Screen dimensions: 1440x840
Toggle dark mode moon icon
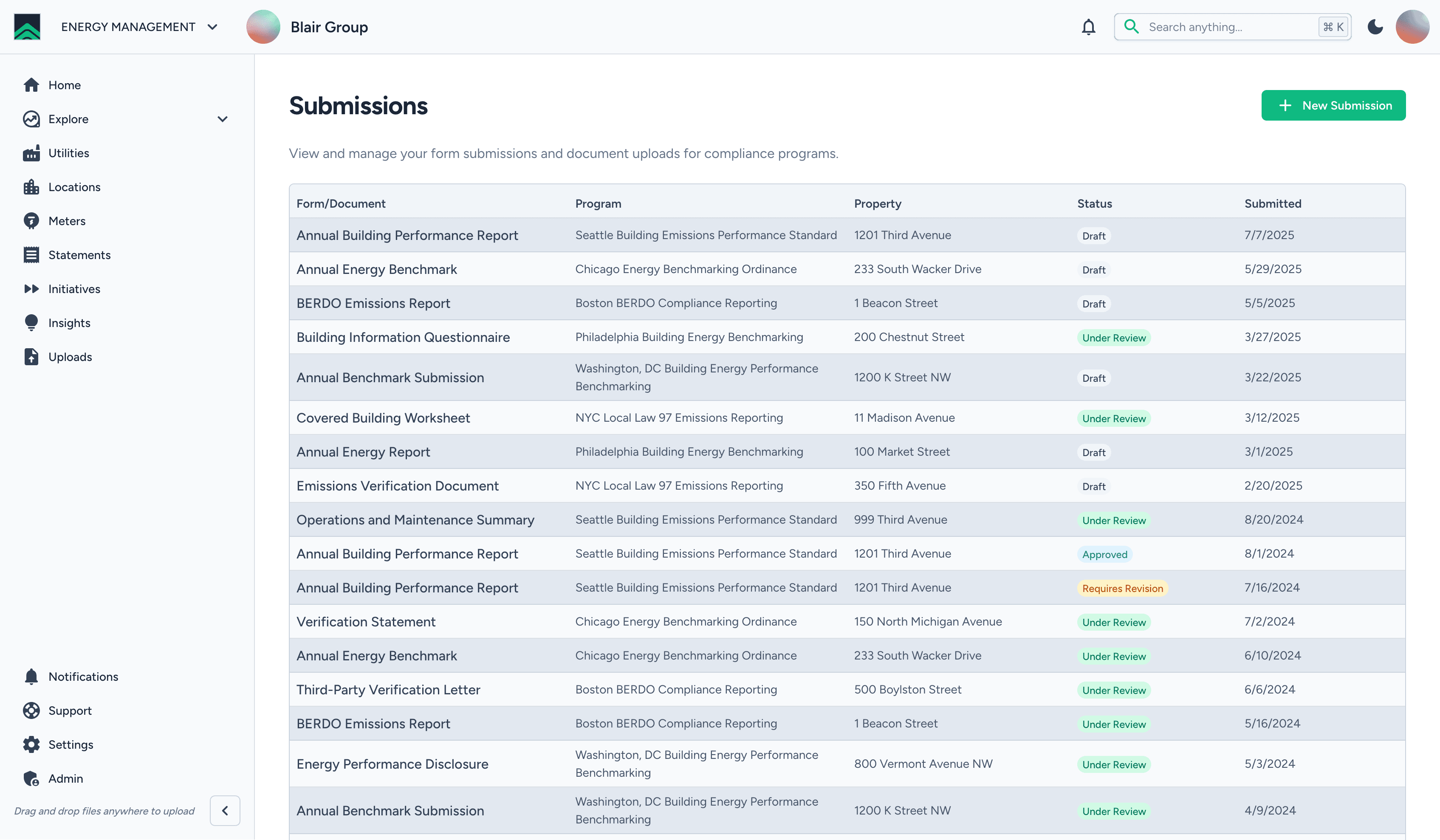click(1375, 27)
